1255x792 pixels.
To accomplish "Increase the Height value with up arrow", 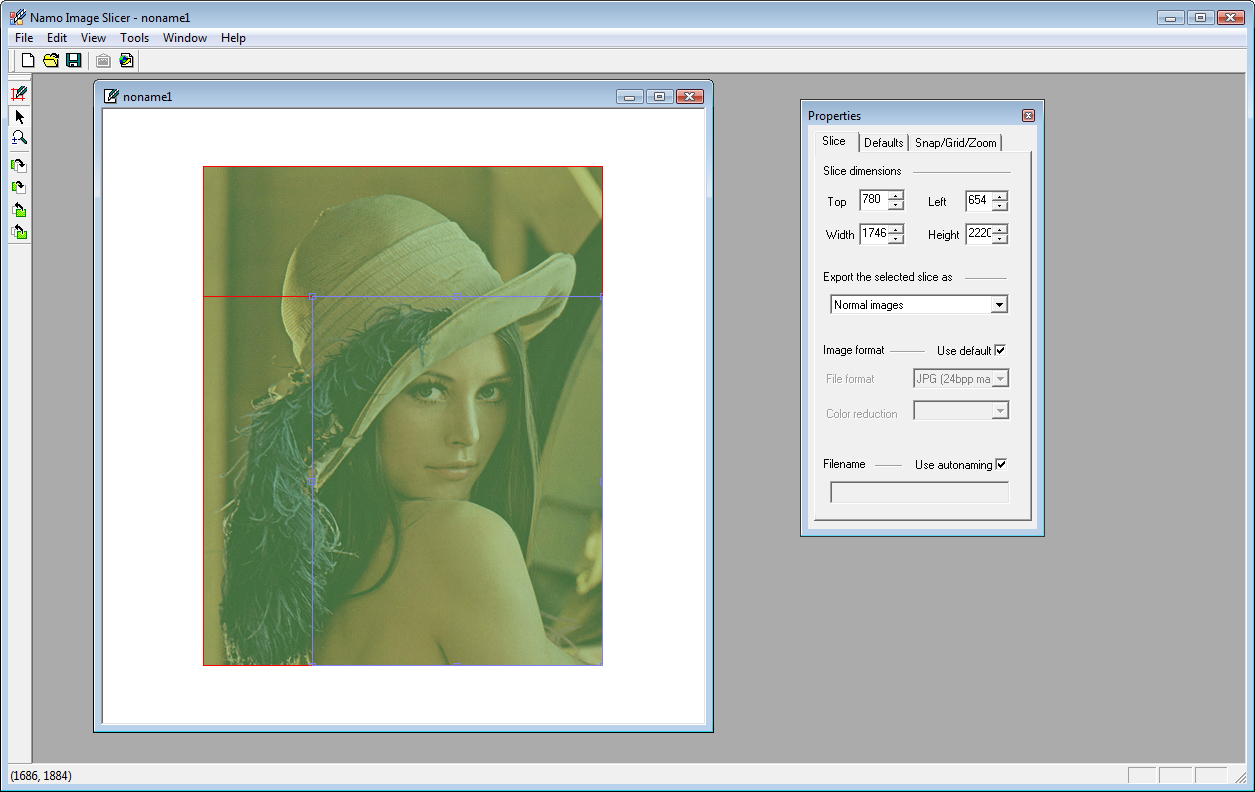I will [1000, 229].
